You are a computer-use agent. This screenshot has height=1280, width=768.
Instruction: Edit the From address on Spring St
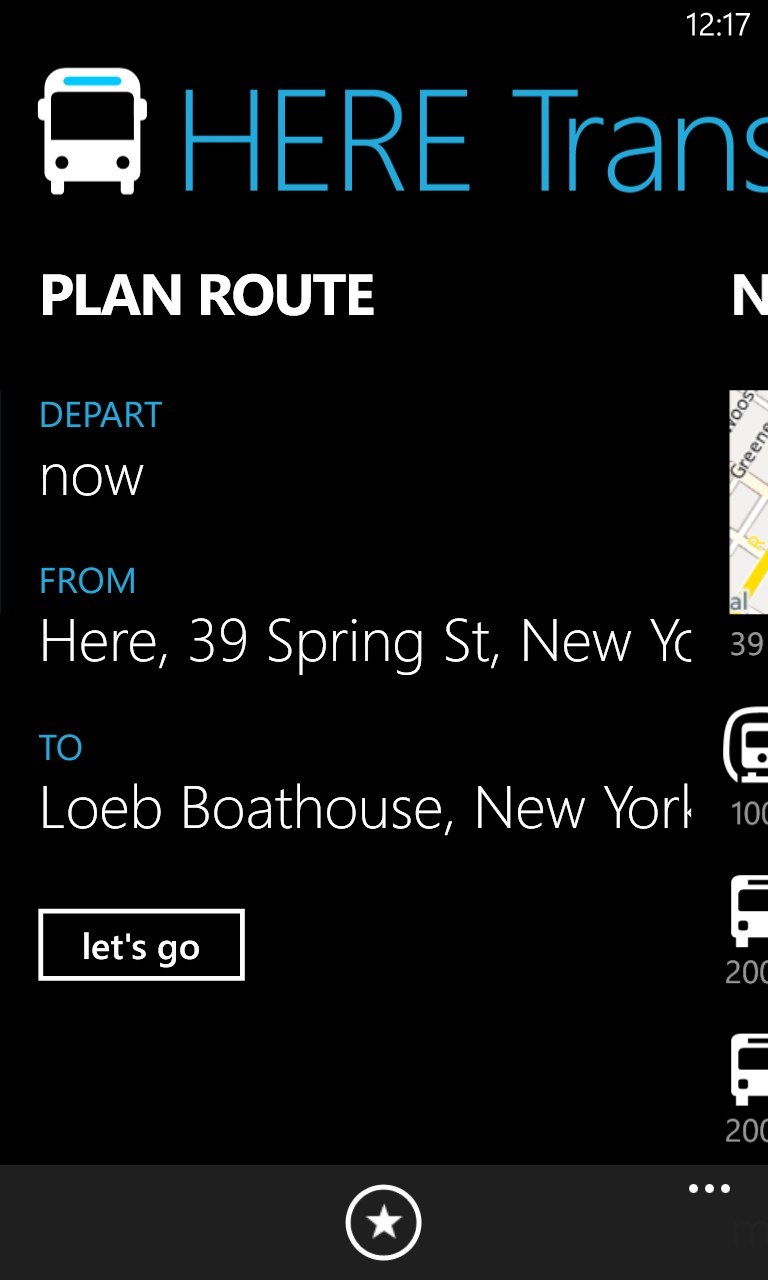point(365,642)
